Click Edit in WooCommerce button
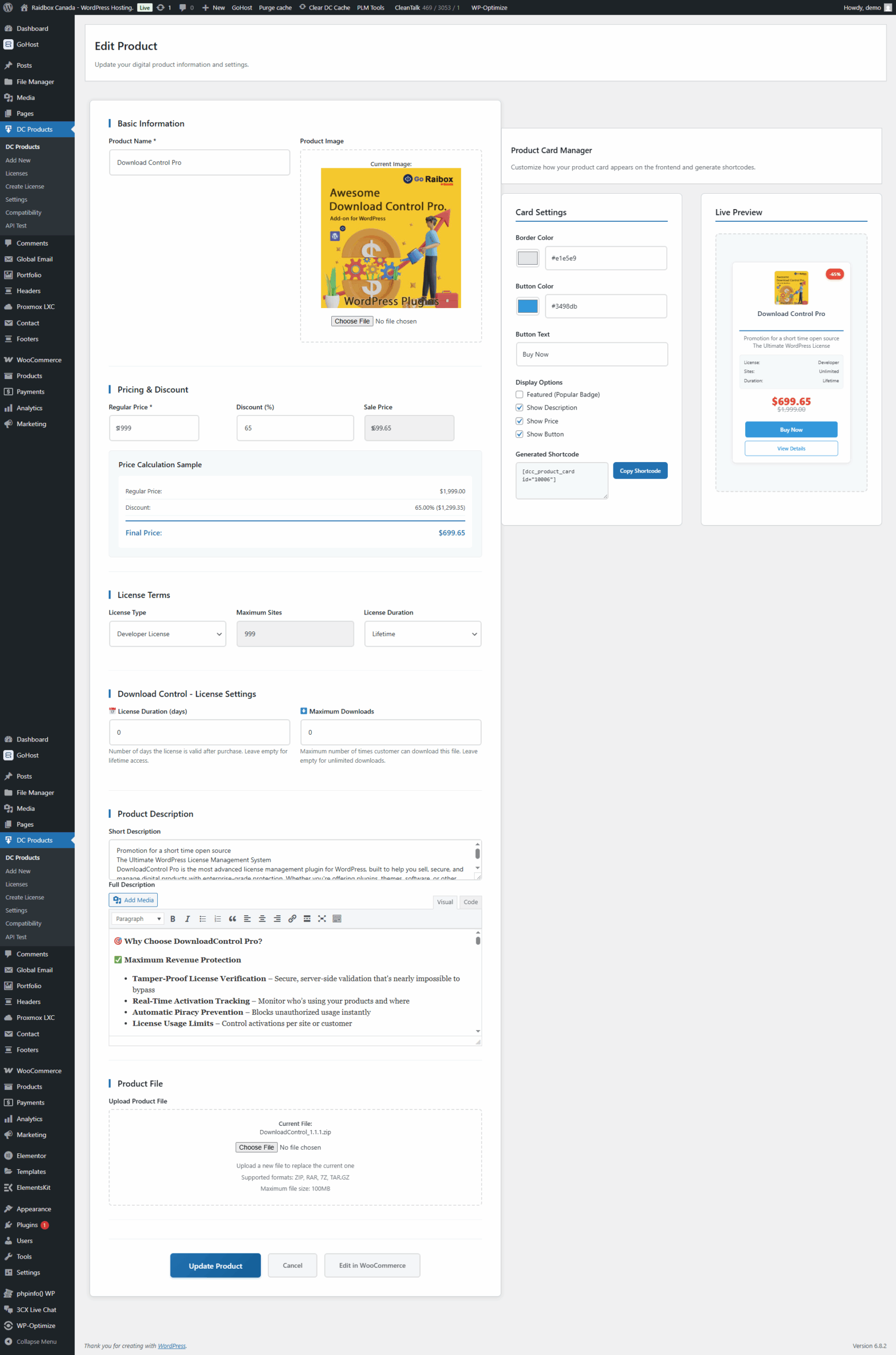The height and width of the screenshot is (1355, 896). point(372,1265)
